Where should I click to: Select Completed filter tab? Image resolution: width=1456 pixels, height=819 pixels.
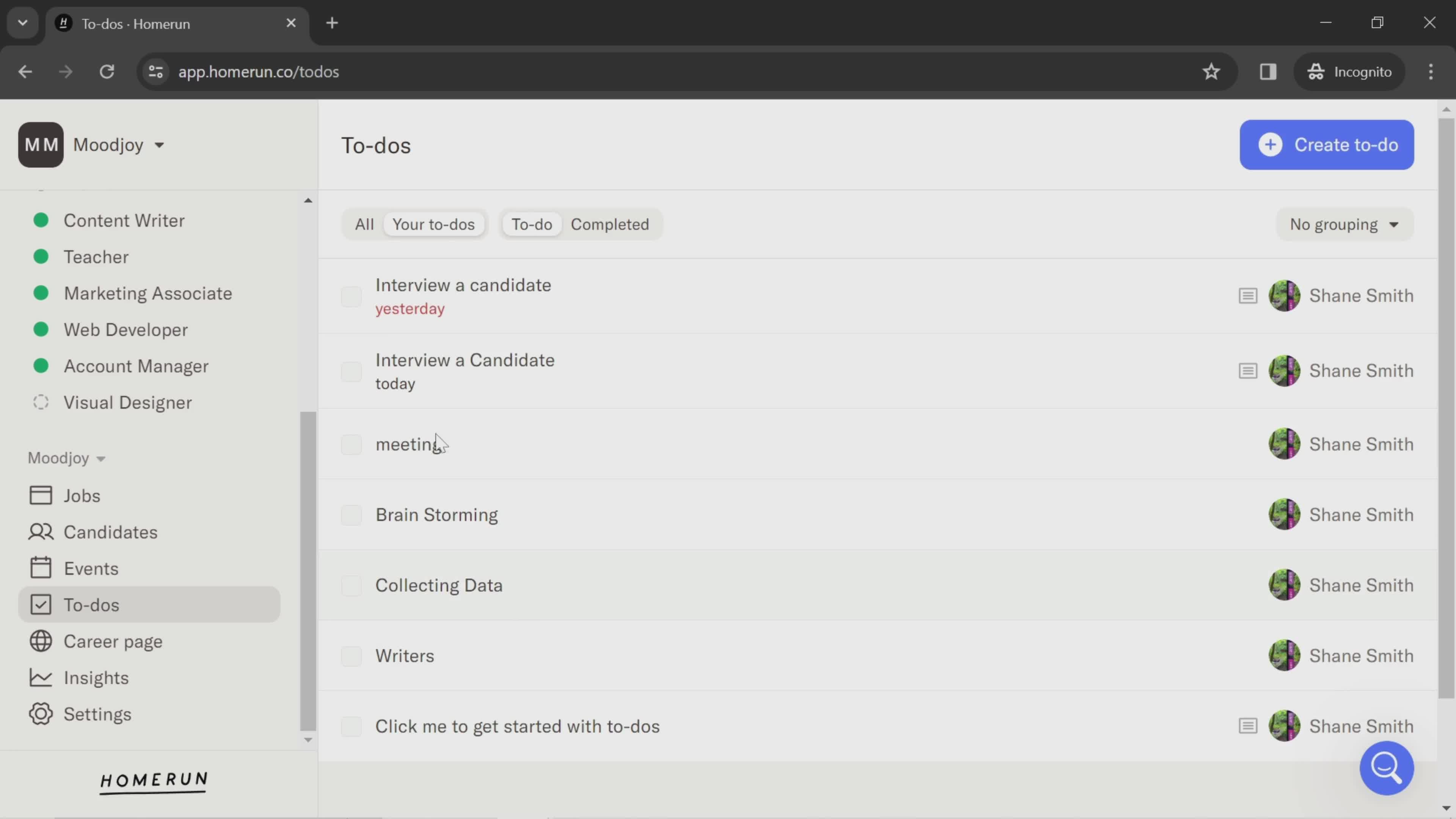point(609,224)
